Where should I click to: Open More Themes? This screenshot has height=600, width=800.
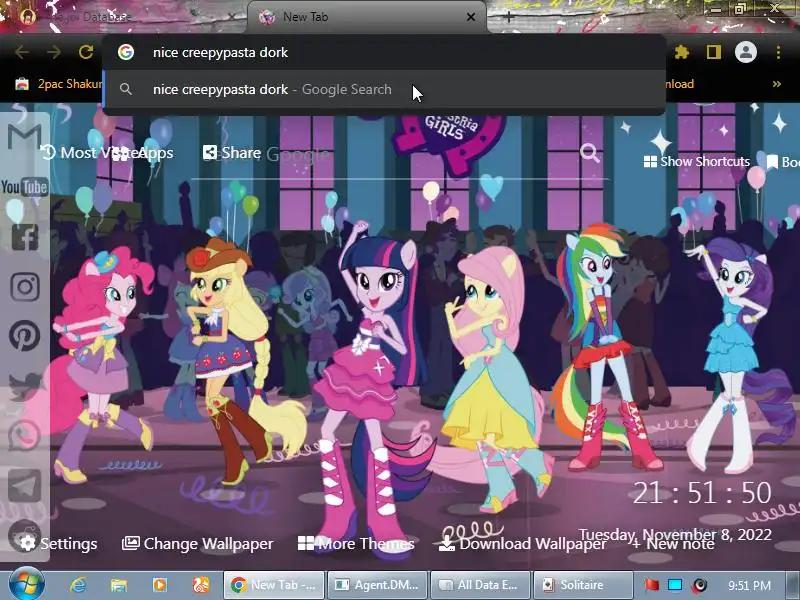click(356, 543)
